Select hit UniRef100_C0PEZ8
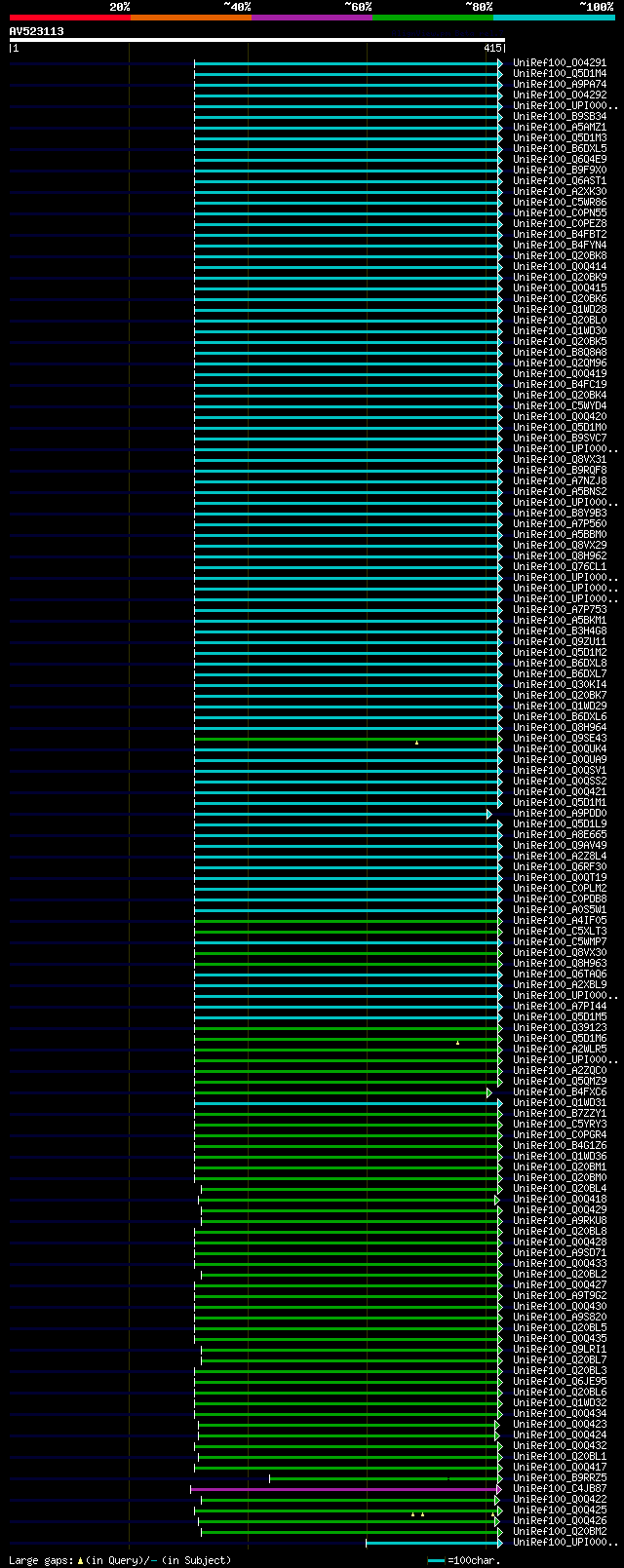Viewport: 624px width, 1568px height. coord(560,223)
